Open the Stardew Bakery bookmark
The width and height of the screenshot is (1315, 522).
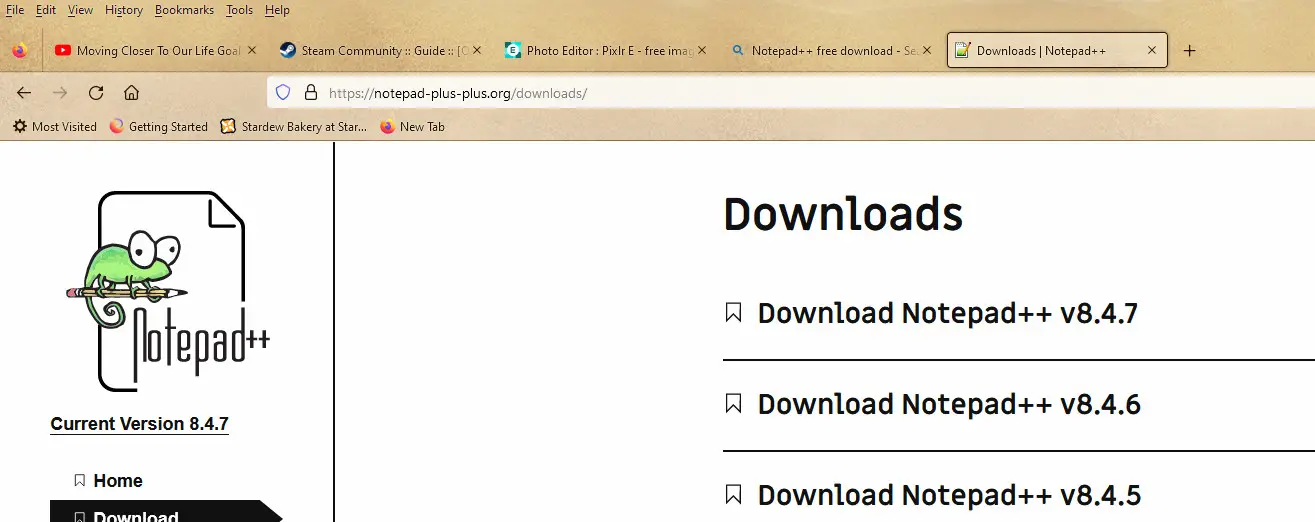(294, 127)
